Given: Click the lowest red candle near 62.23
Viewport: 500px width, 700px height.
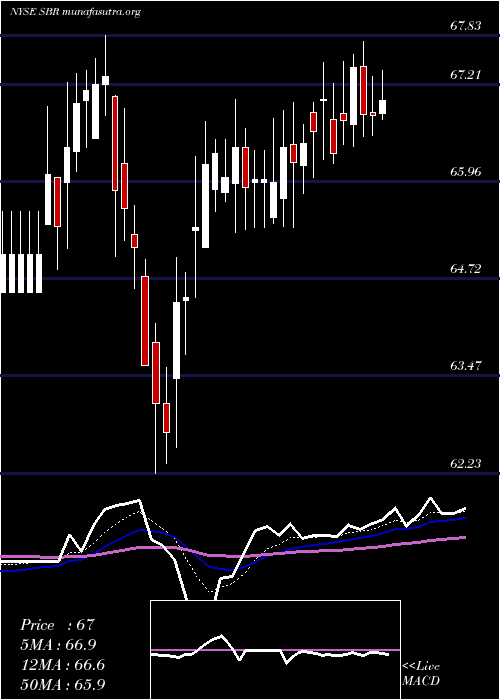Looking at the screenshot, I should (167, 418).
